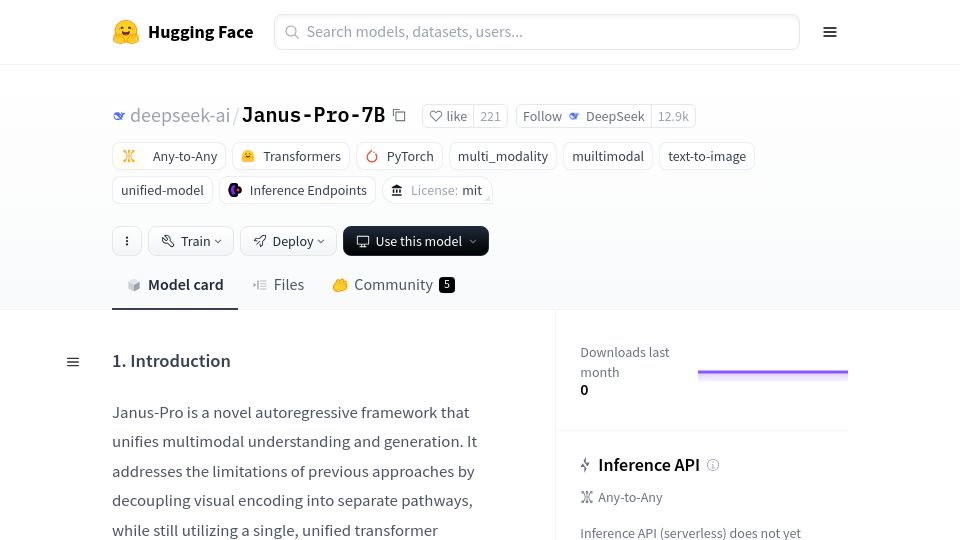
Task: Open the deepseek-ai organization link
Action: (x=179, y=115)
